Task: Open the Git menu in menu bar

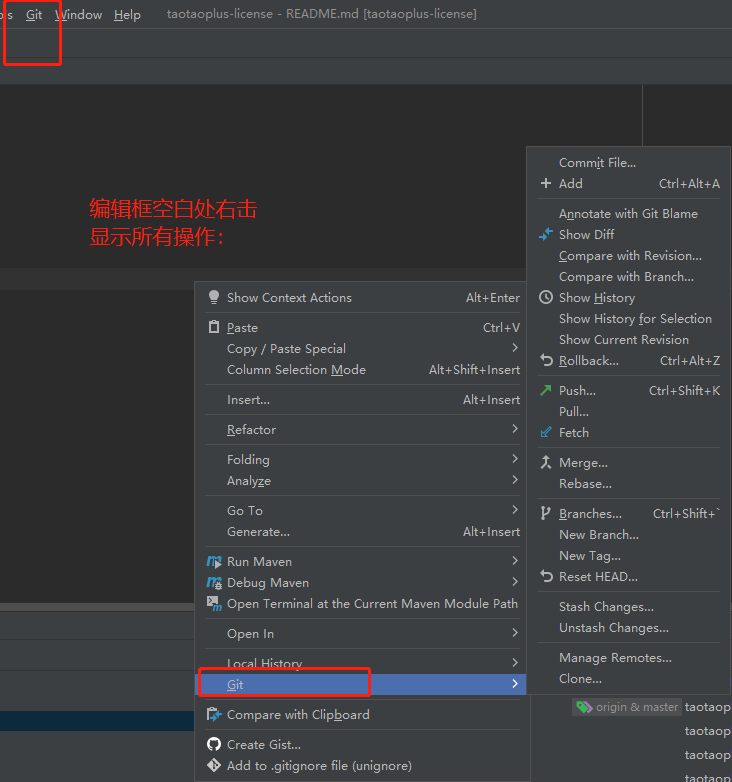Action: (34, 14)
